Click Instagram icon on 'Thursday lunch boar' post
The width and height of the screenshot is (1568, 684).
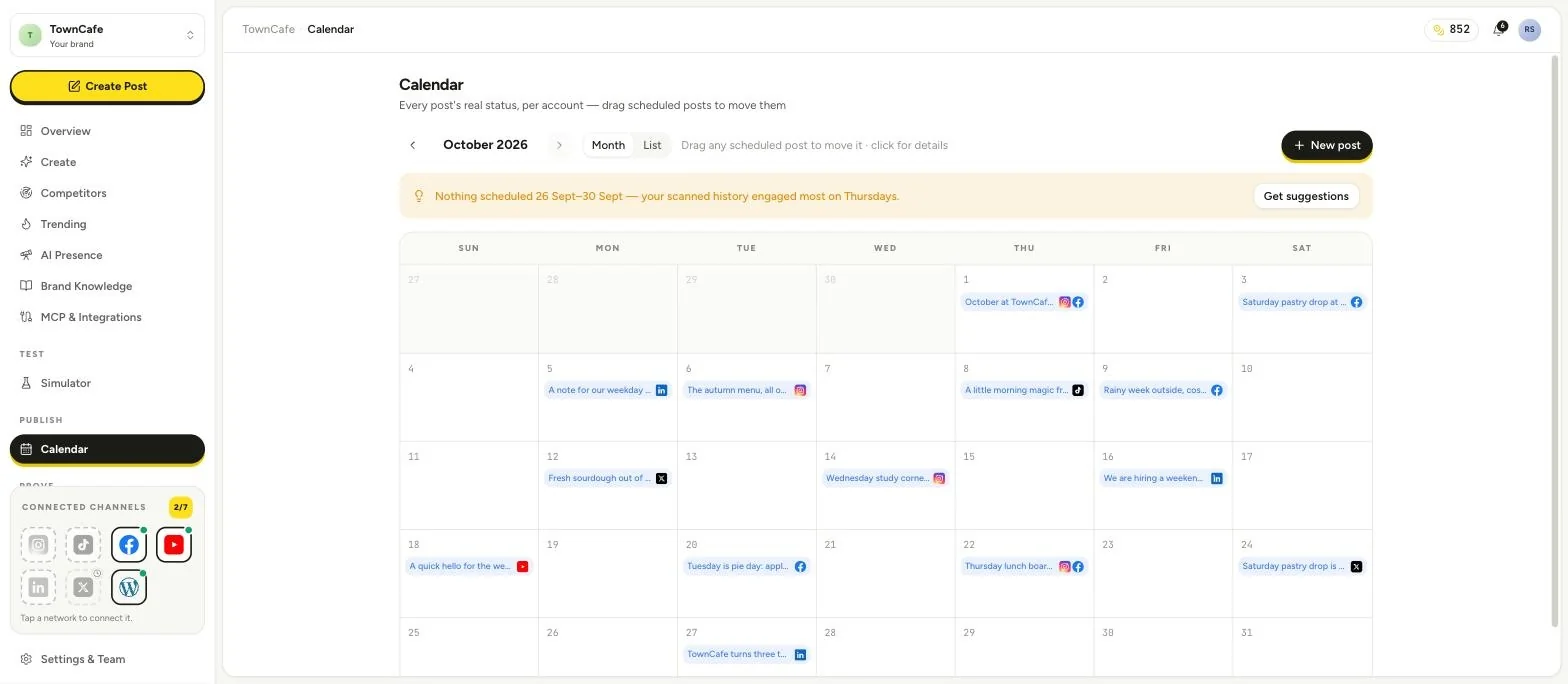coord(1065,566)
